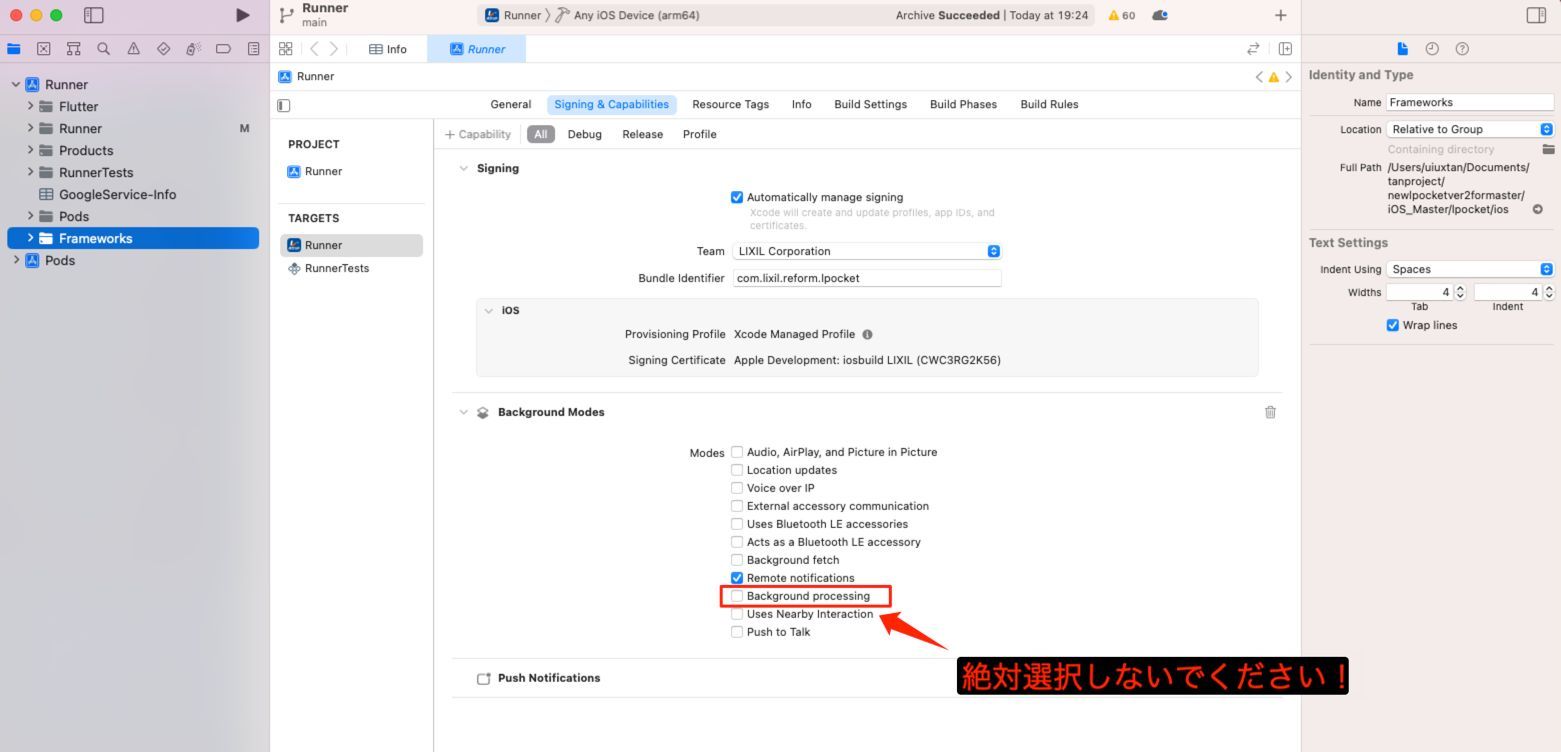Disable Remote notifications checkbox
Viewport: 1561px width, 752px height.
737,578
